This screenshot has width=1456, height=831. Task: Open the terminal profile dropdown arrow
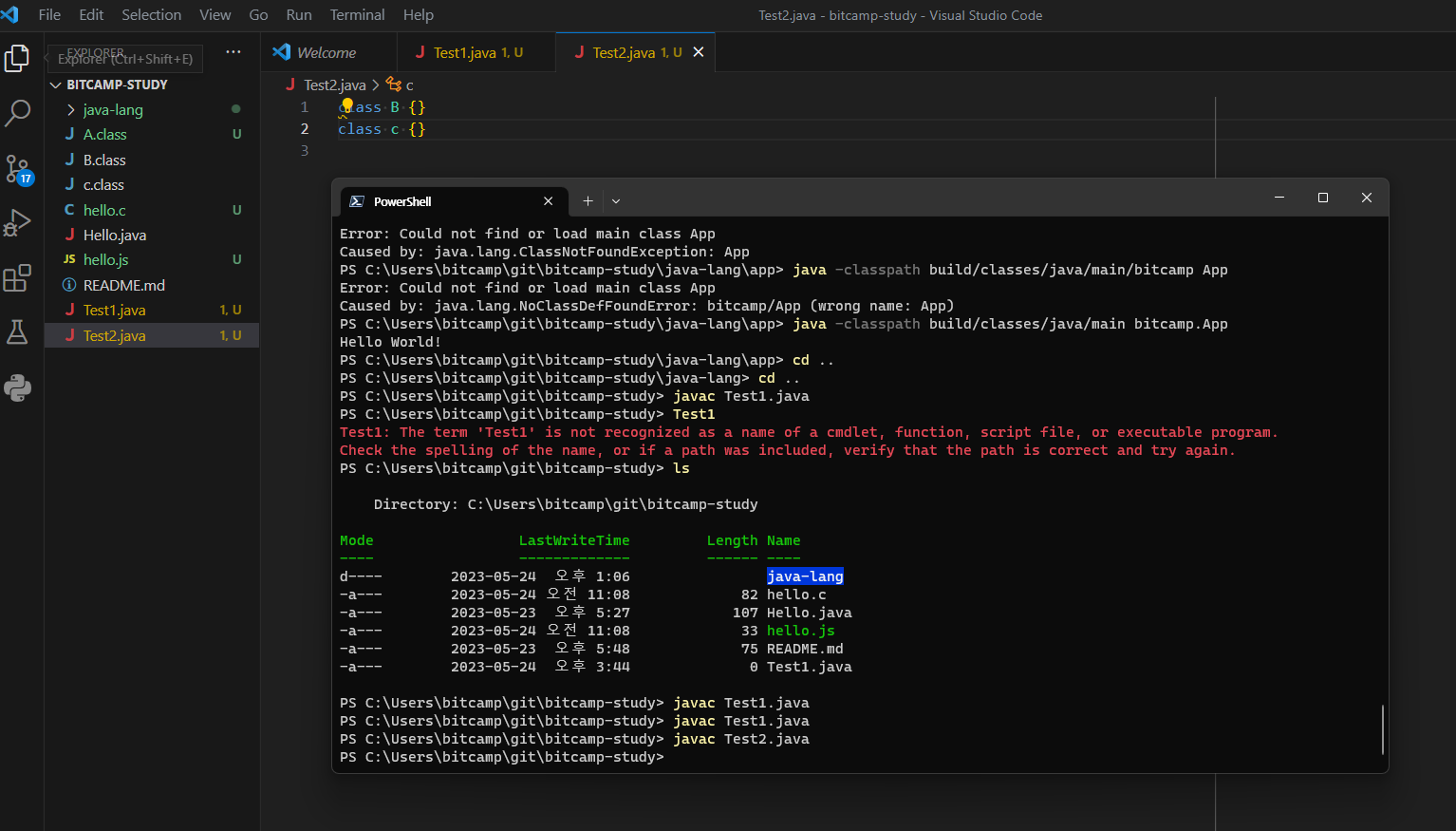click(616, 201)
